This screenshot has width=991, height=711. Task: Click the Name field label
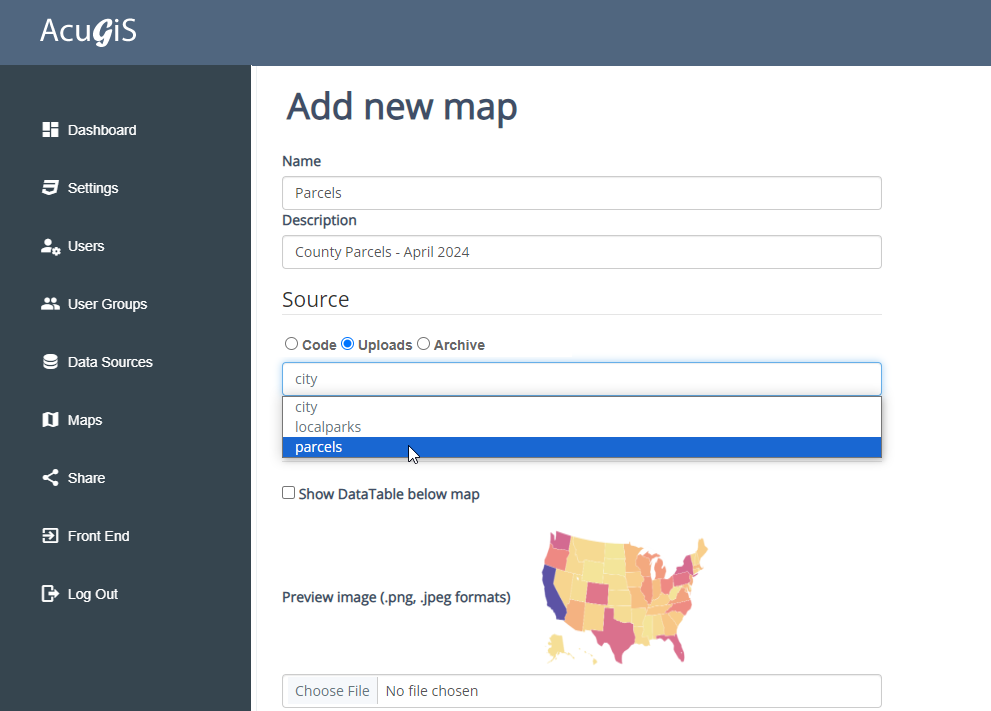301,161
